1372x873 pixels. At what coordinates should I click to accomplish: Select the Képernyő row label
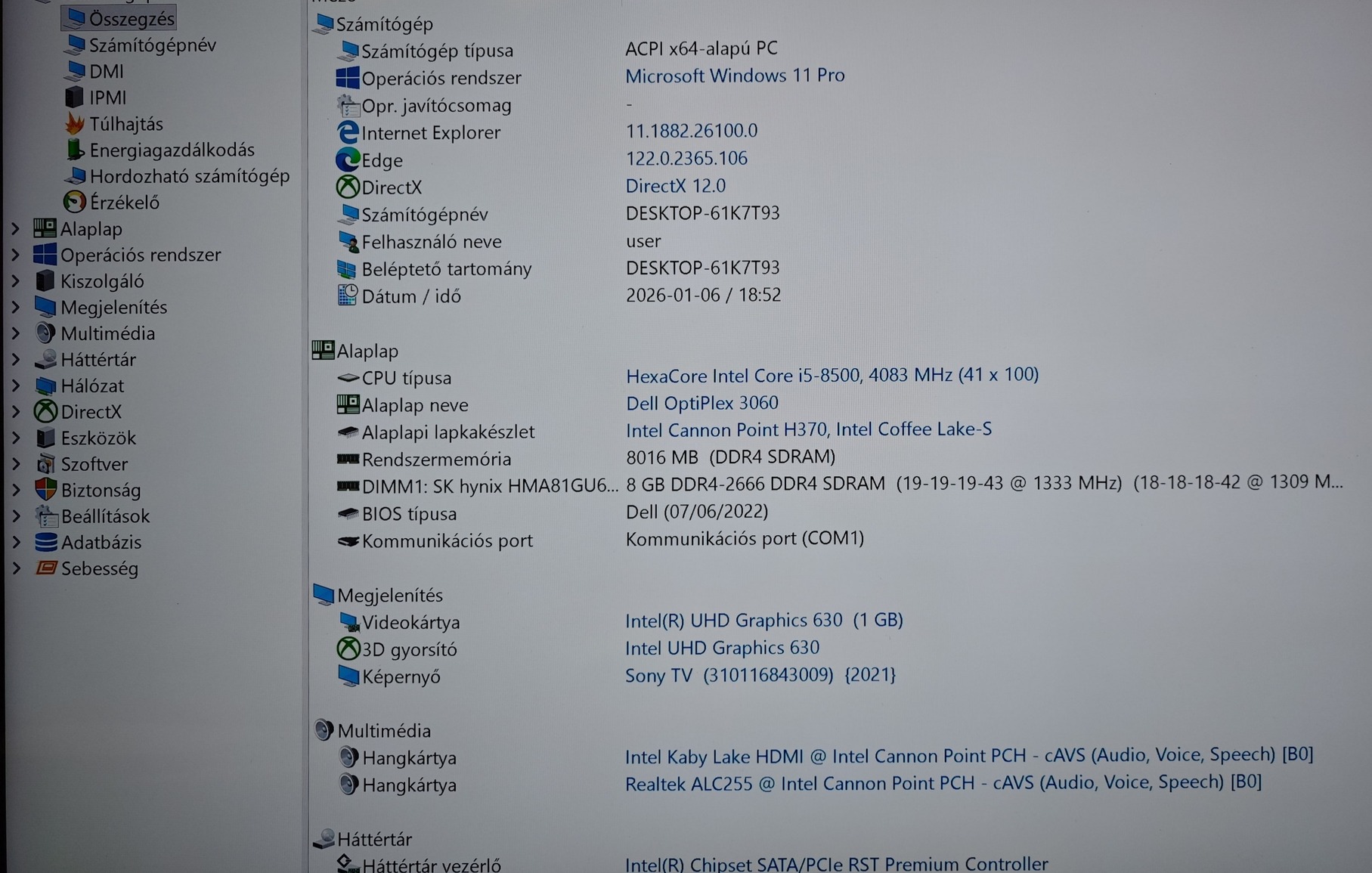click(x=401, y=676)
